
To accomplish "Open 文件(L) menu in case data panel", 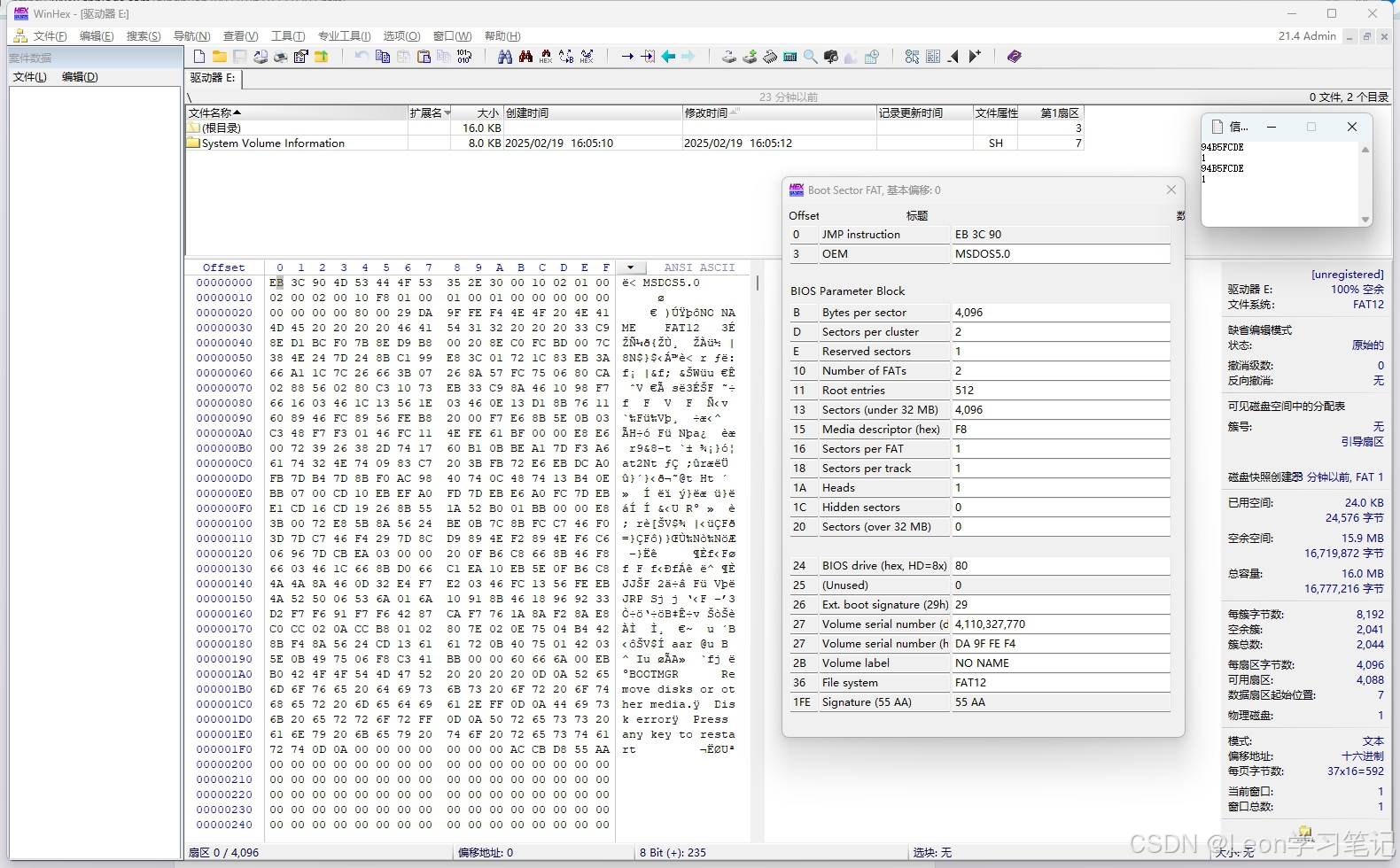I will click(x=30, y=77).
